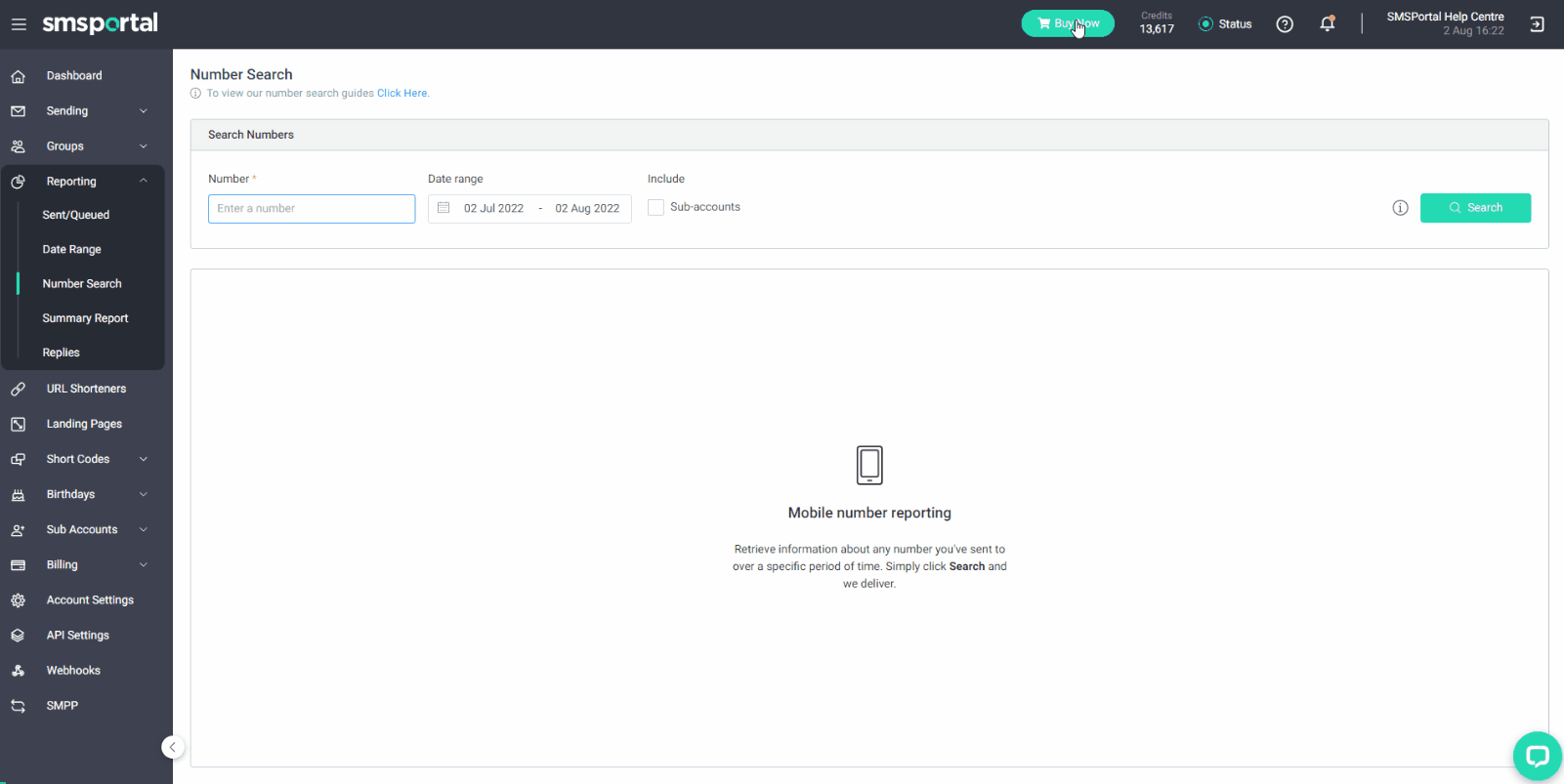The height and width of the screenshot is (784, 1564).
Task: Collapse sidebar with arrow button
Action: (x=173, y=748)
